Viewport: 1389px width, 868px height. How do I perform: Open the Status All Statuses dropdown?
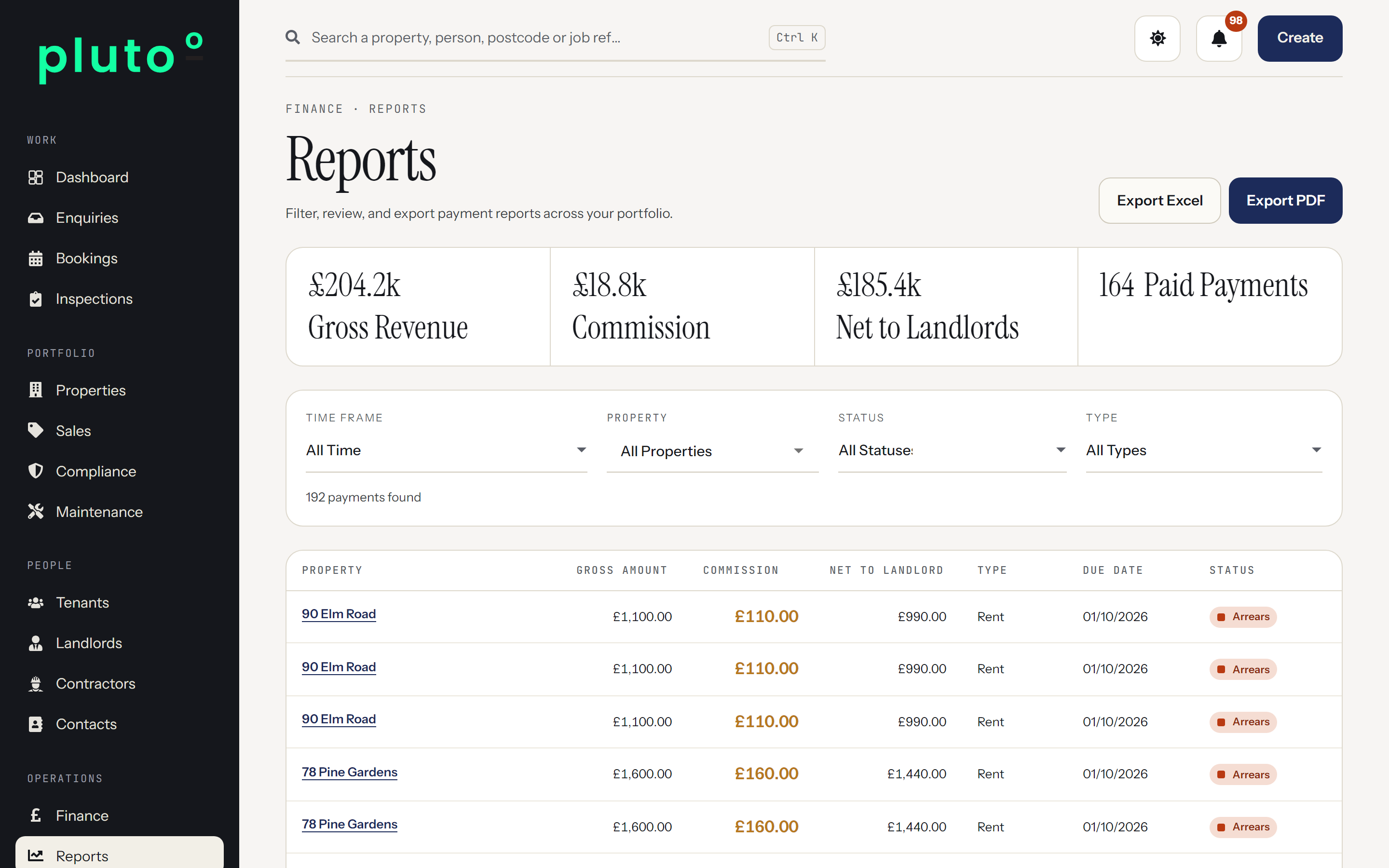(952, 451)
